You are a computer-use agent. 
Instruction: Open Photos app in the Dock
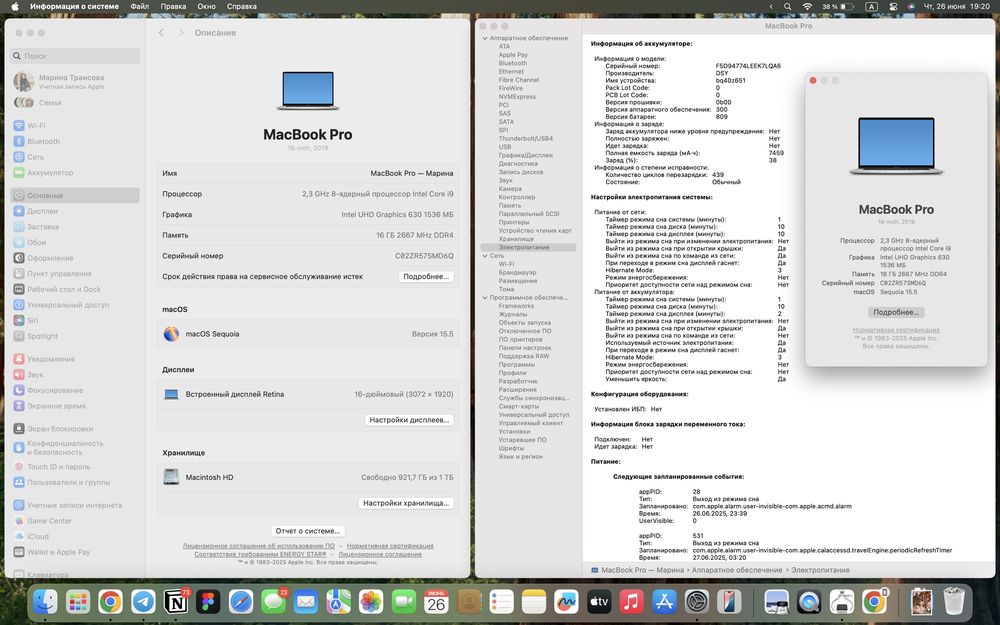[371, 601]
